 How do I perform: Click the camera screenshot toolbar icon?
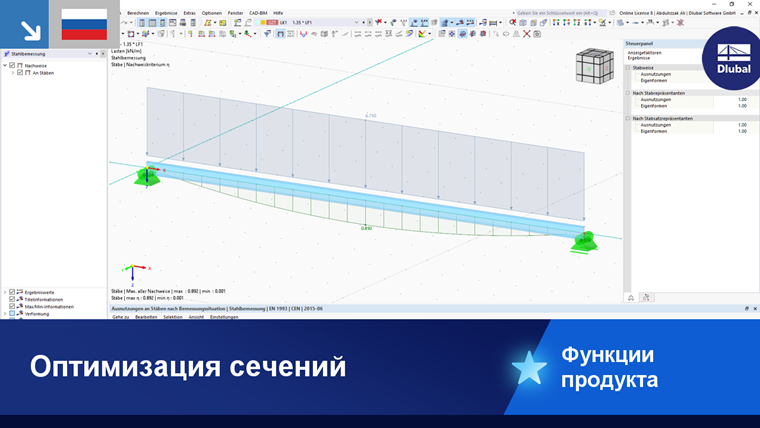(x=537, y=34)
